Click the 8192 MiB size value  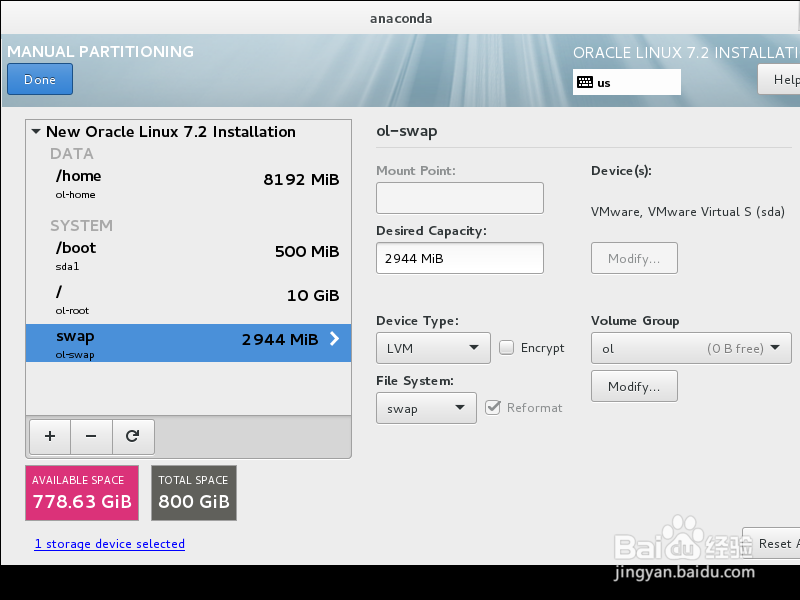pyautogui.click(x=301, y=180)
